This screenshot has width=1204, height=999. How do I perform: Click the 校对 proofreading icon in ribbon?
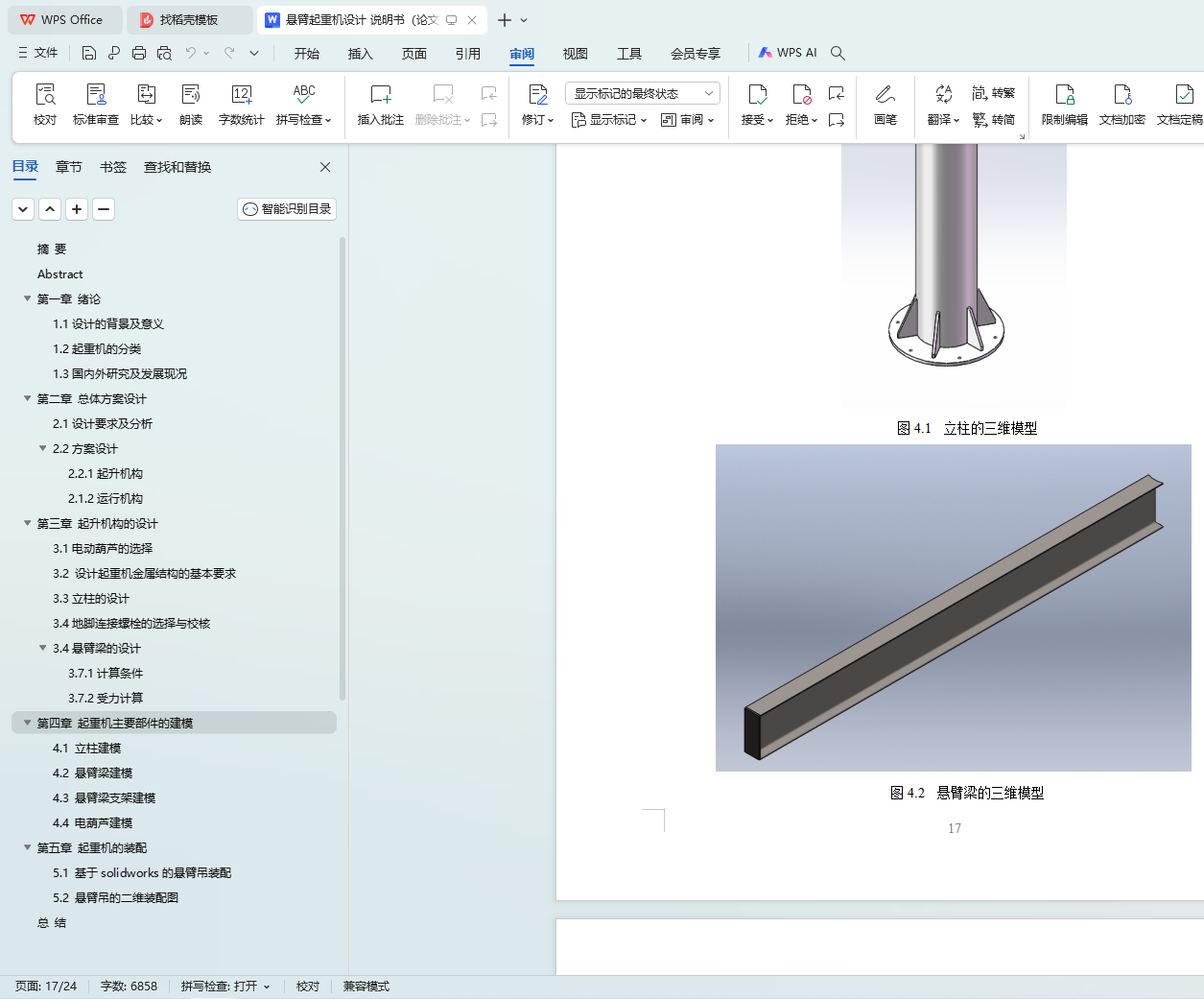click(45, 105)
